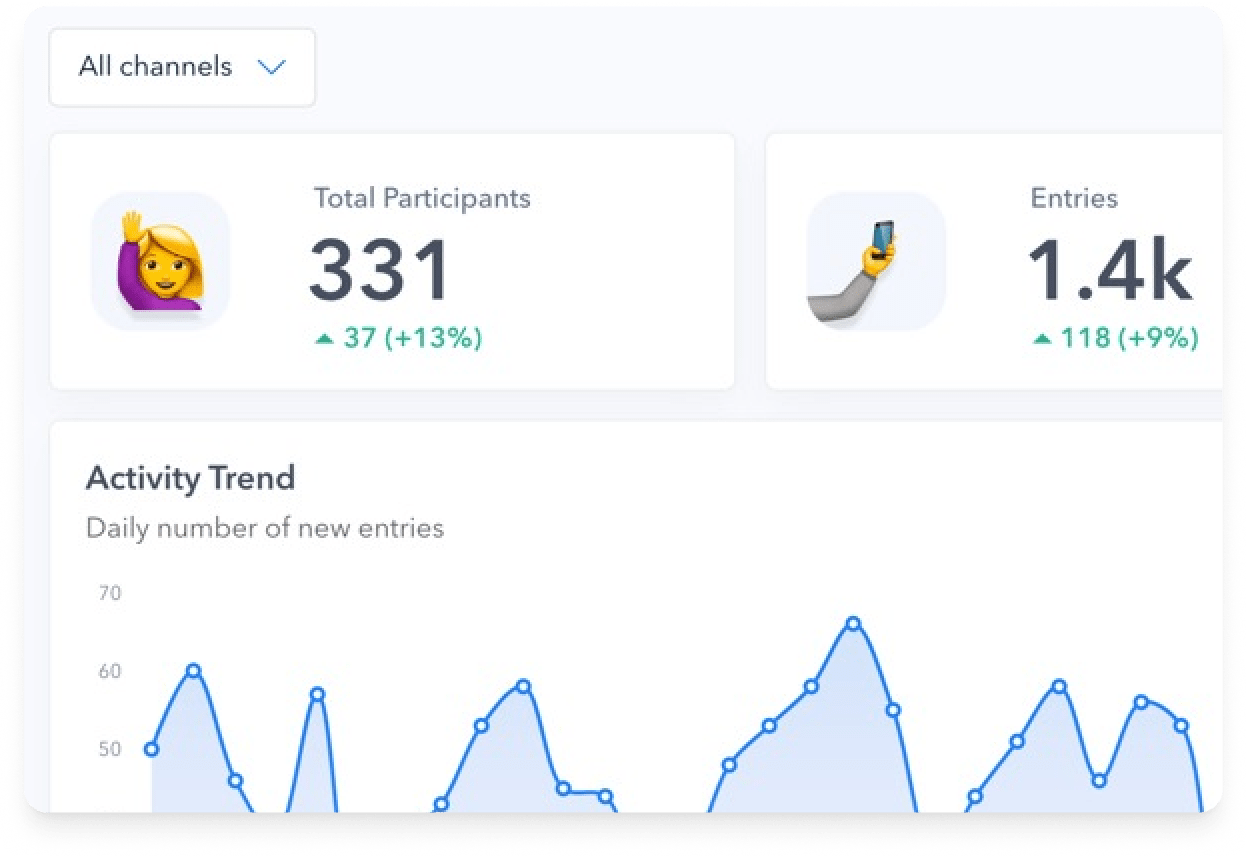Click the 118 (+9%) growth figure

pyautogui.click(x=1130, y=338)
